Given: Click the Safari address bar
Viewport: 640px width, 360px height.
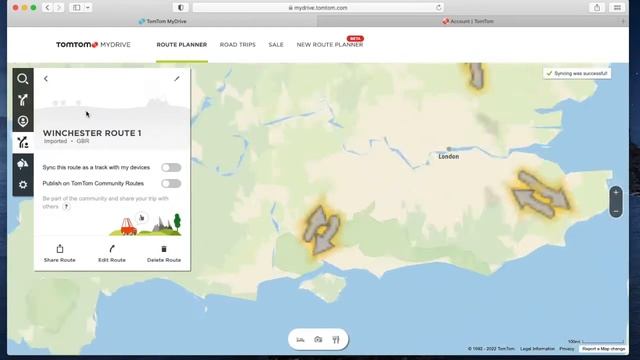Looking at the screenshot, I should [x=318, y=7].
